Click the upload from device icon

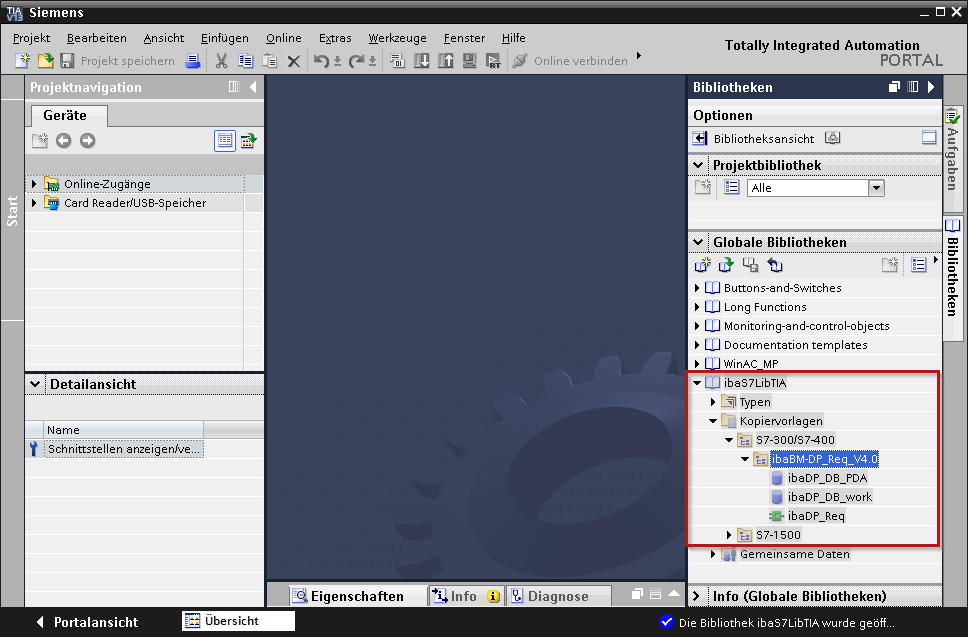coord(446,60)
